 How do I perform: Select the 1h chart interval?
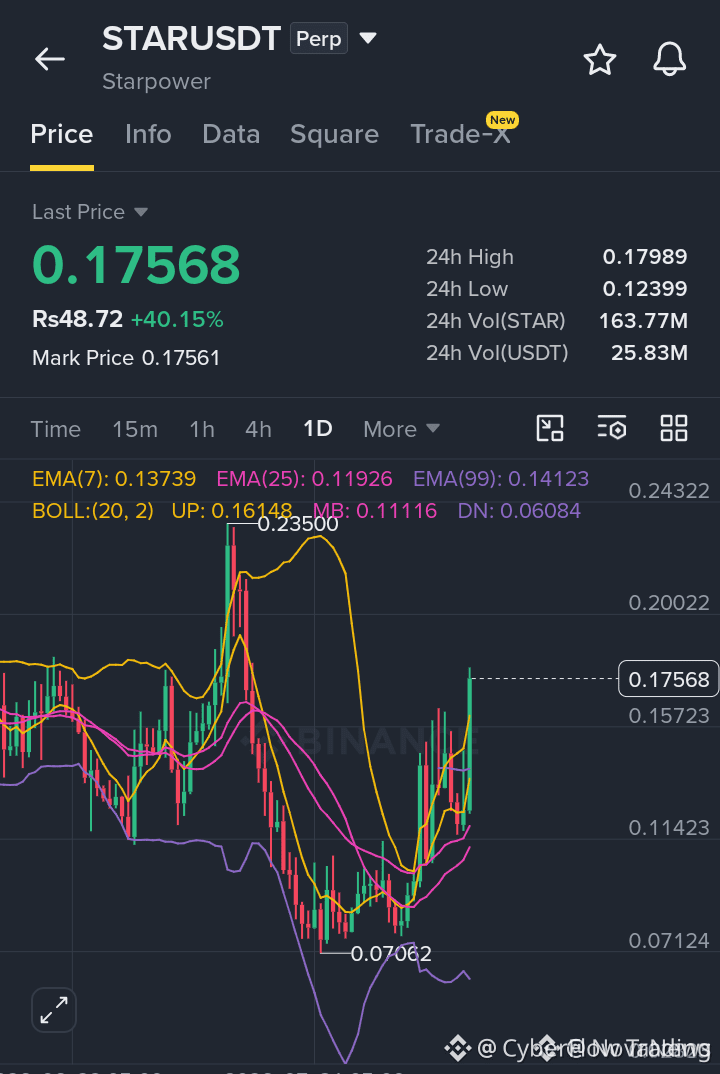[x=202, y=429]
